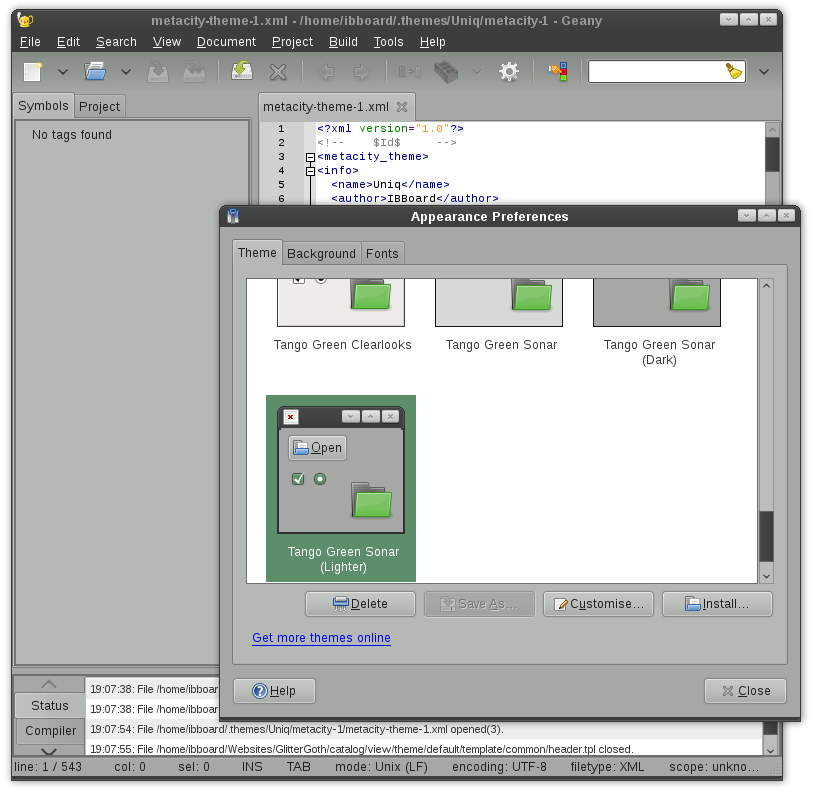The width and height of the screenshot is (815, 809).
Task: Create a new file in Geany toolbar
Action: coord(32,72)
